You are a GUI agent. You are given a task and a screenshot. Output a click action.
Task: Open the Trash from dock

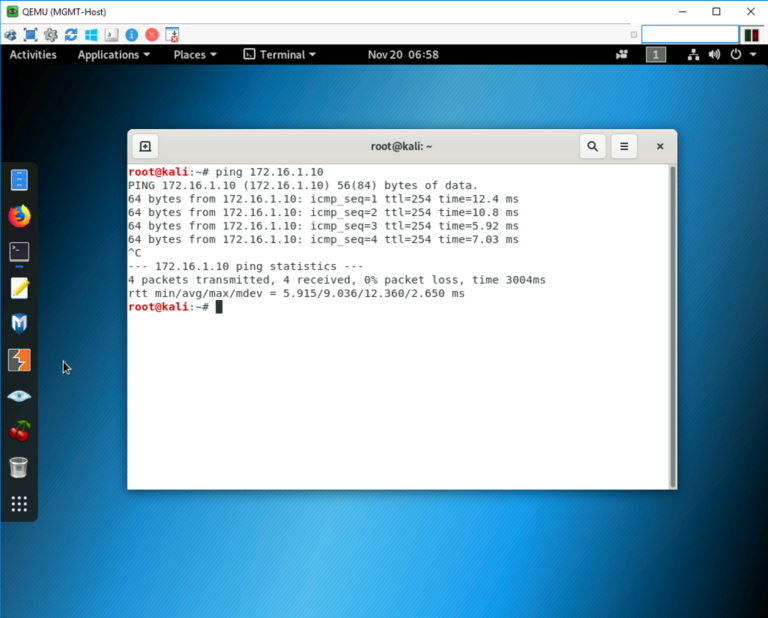[19, 468]
